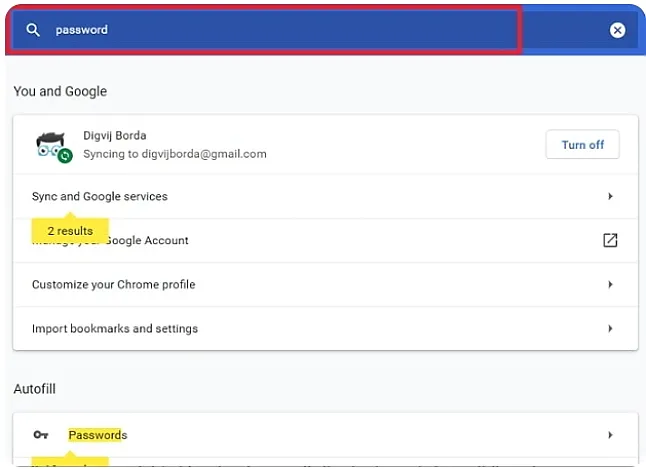Viewport: 646px width, 469px height.
Task: Open Import bookmarks and settings
Action: pyautogui.click(x=325, y=328)
